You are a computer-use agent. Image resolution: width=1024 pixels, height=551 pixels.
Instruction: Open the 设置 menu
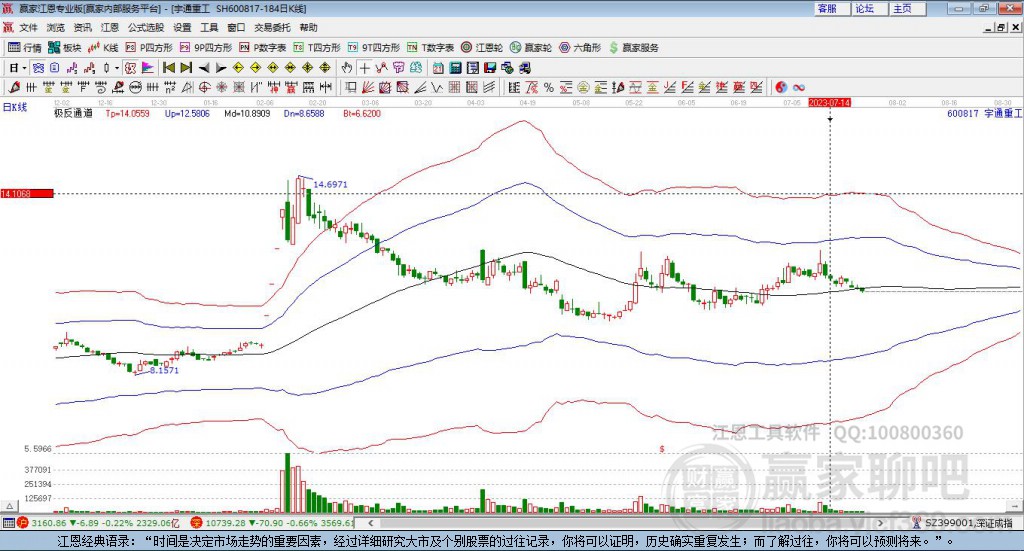point(182,27)
